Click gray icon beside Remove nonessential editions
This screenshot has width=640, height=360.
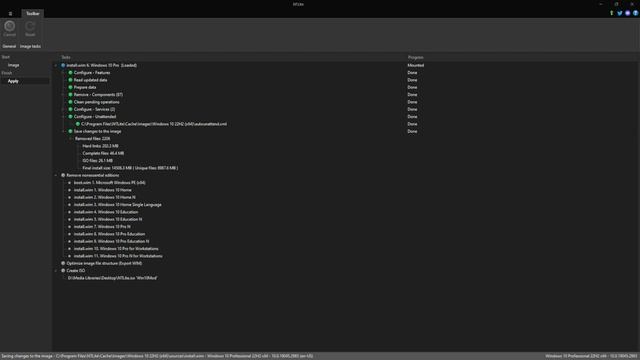click(x=63, y=175)
